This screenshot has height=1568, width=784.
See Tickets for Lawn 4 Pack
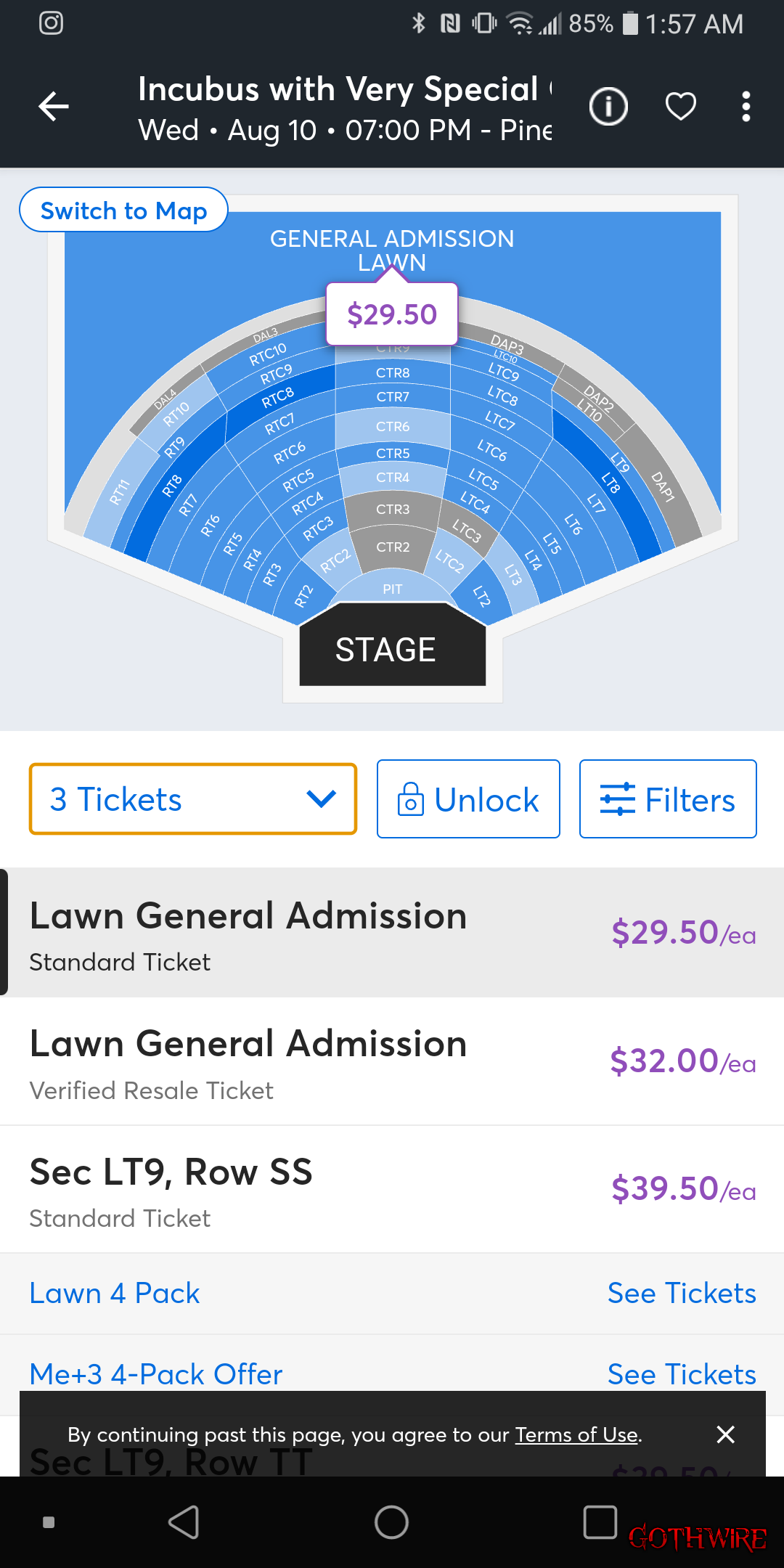pyautogui.click(x=682, y=1293)
